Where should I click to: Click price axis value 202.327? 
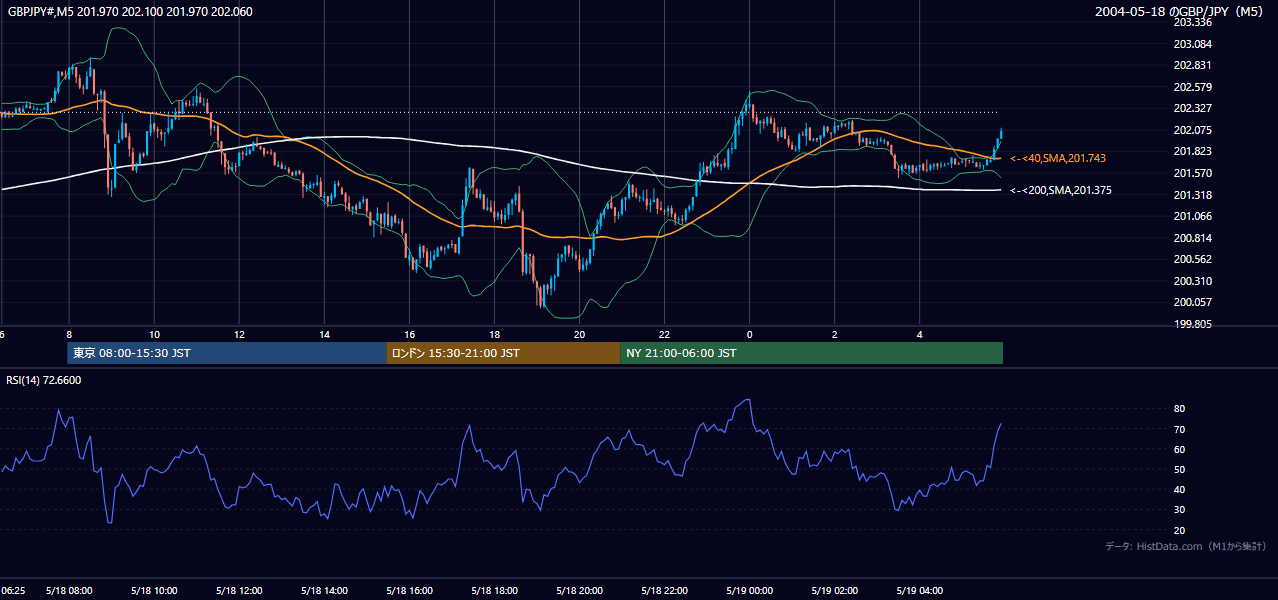point(1193,108)
